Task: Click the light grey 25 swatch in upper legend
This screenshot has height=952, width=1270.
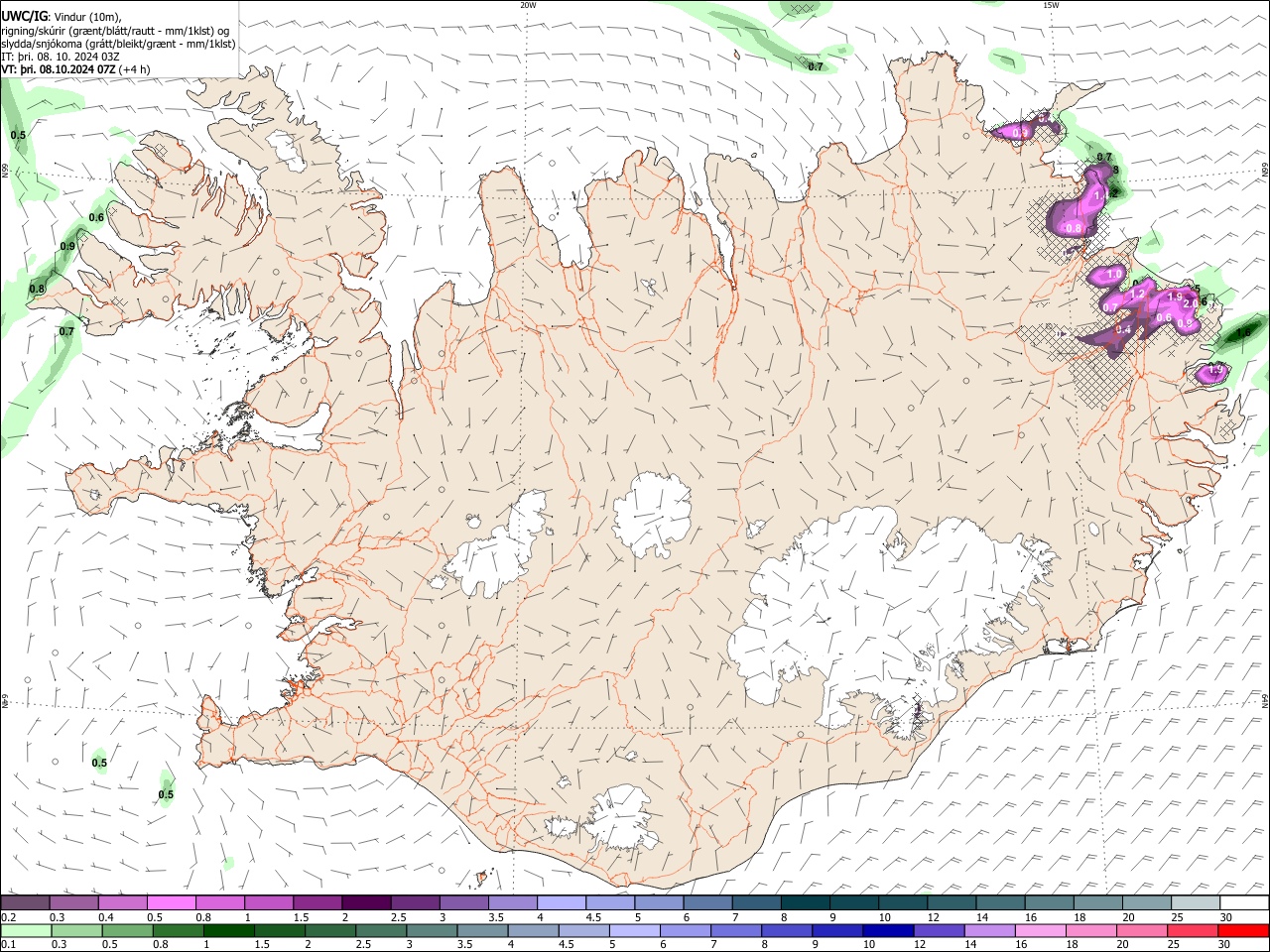Action: pyautogui.click(x=1196, y=902)
